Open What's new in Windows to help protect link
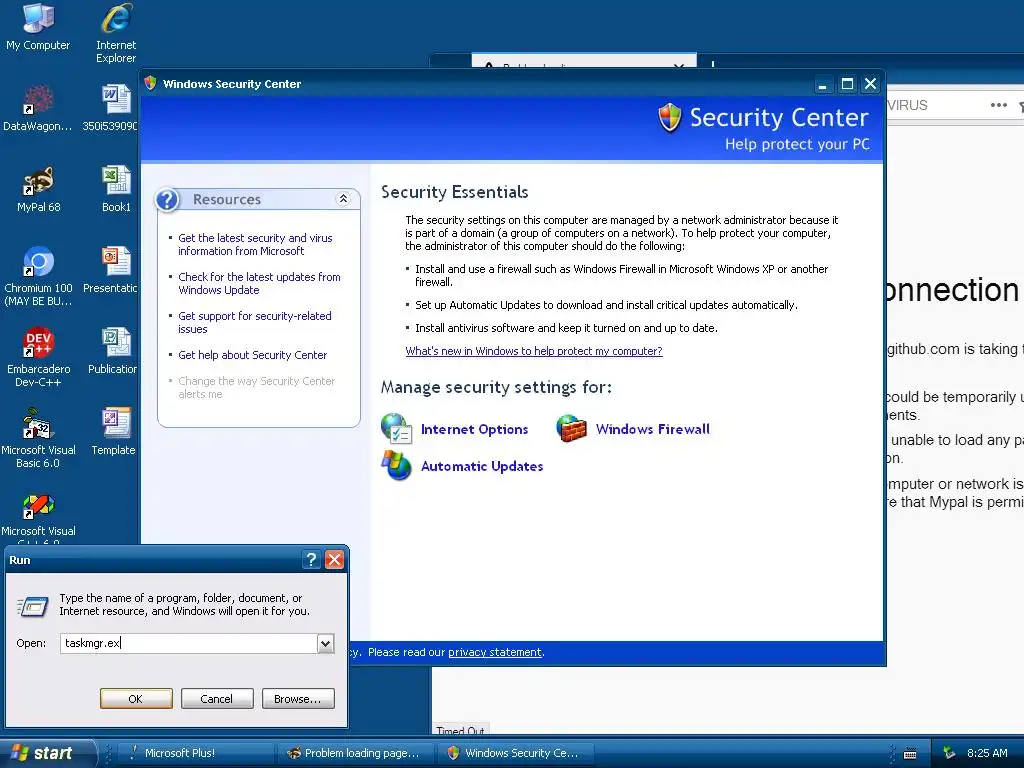This screenshot has height=768, width=1024. click(534, 351)
